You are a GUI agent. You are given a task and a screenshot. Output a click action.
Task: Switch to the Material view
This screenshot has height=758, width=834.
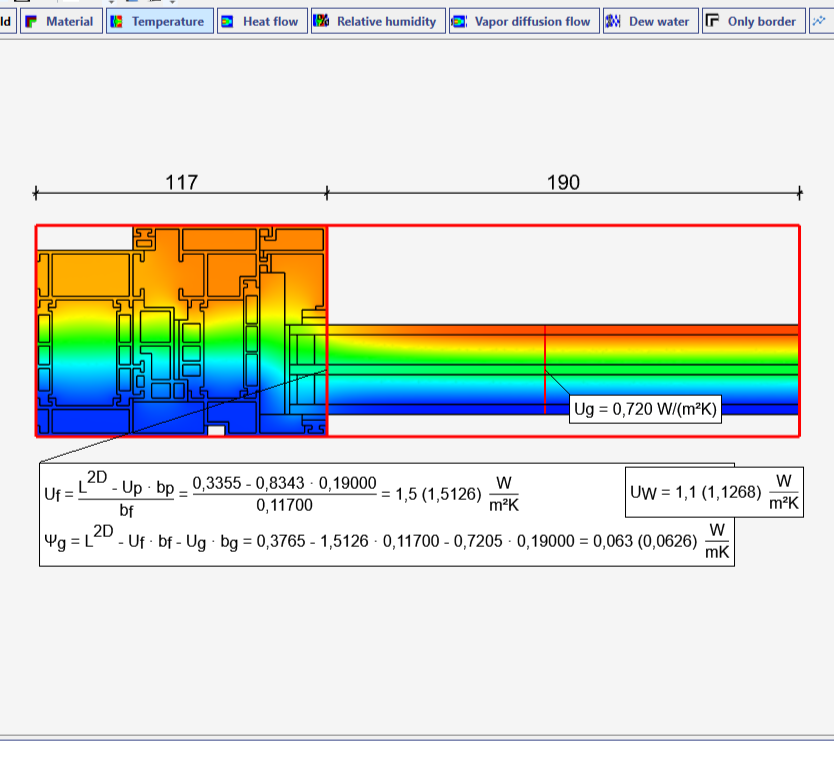[x=61, y=21]
